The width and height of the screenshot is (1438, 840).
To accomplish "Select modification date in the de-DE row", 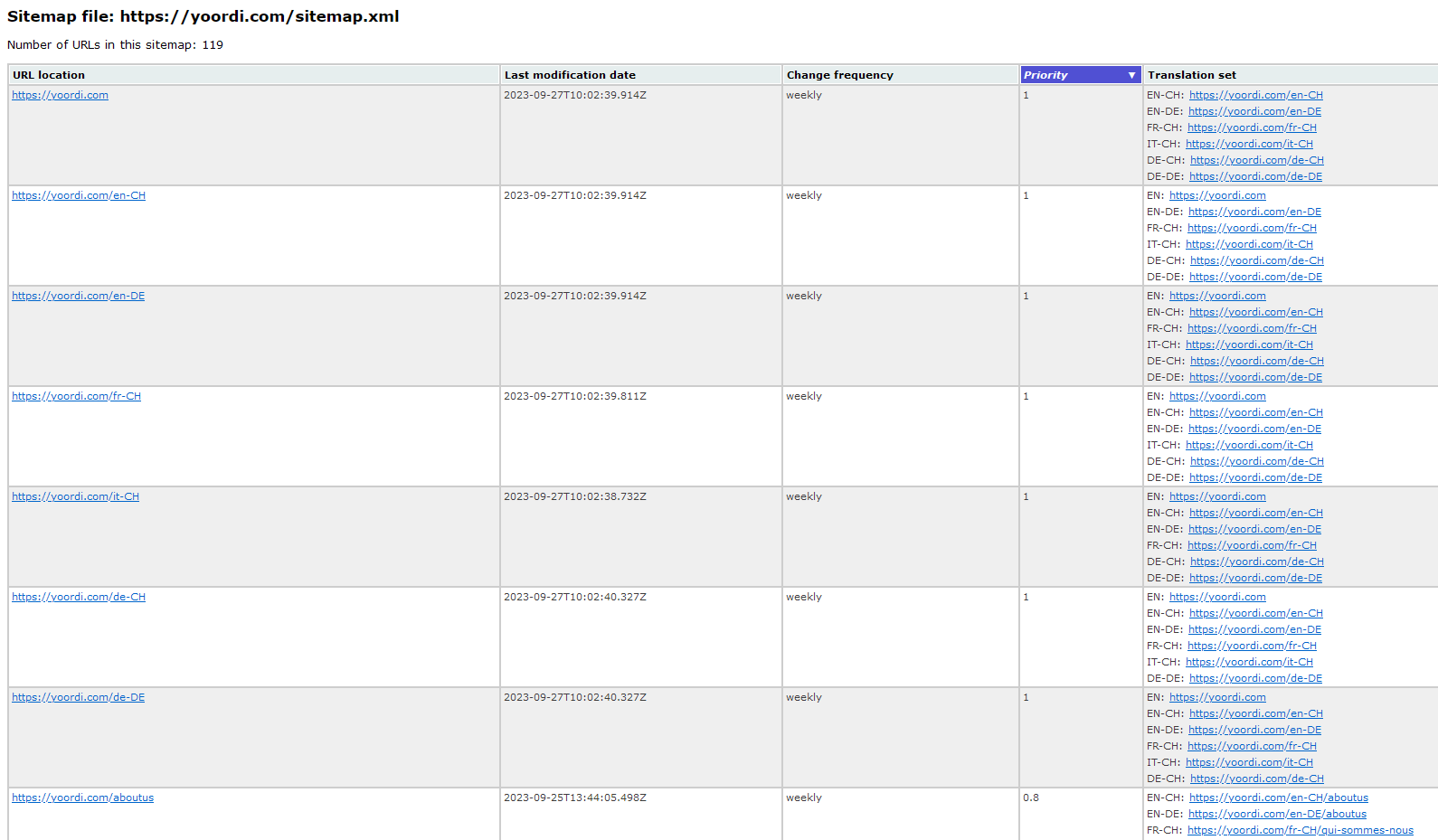I will (574, 697).
